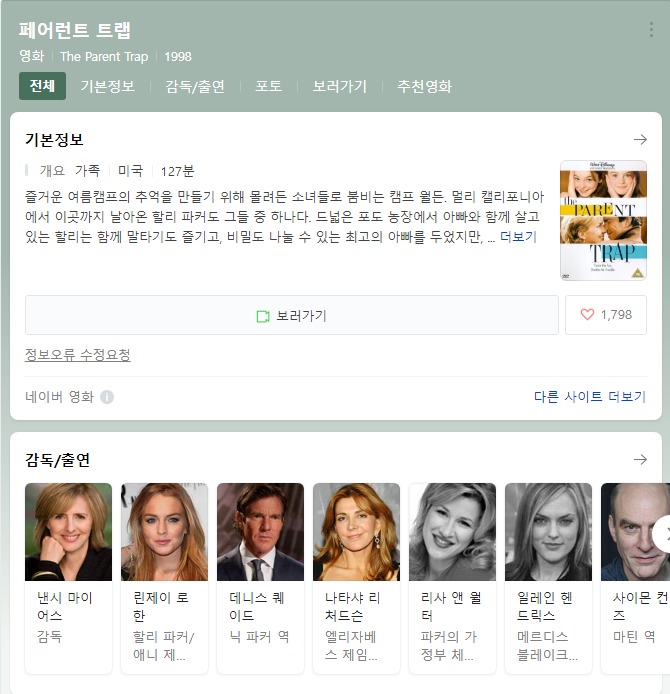Image resolution: width=670 pixels, height=694 pixels.
Task: Click the info icon next to 네이버 영화
Action: [107, 397]
